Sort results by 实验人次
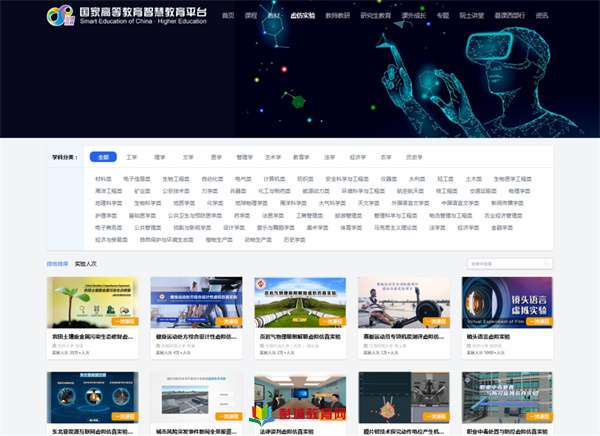Image resolution: width=600 pixels, height=436 pixels. 86,264
